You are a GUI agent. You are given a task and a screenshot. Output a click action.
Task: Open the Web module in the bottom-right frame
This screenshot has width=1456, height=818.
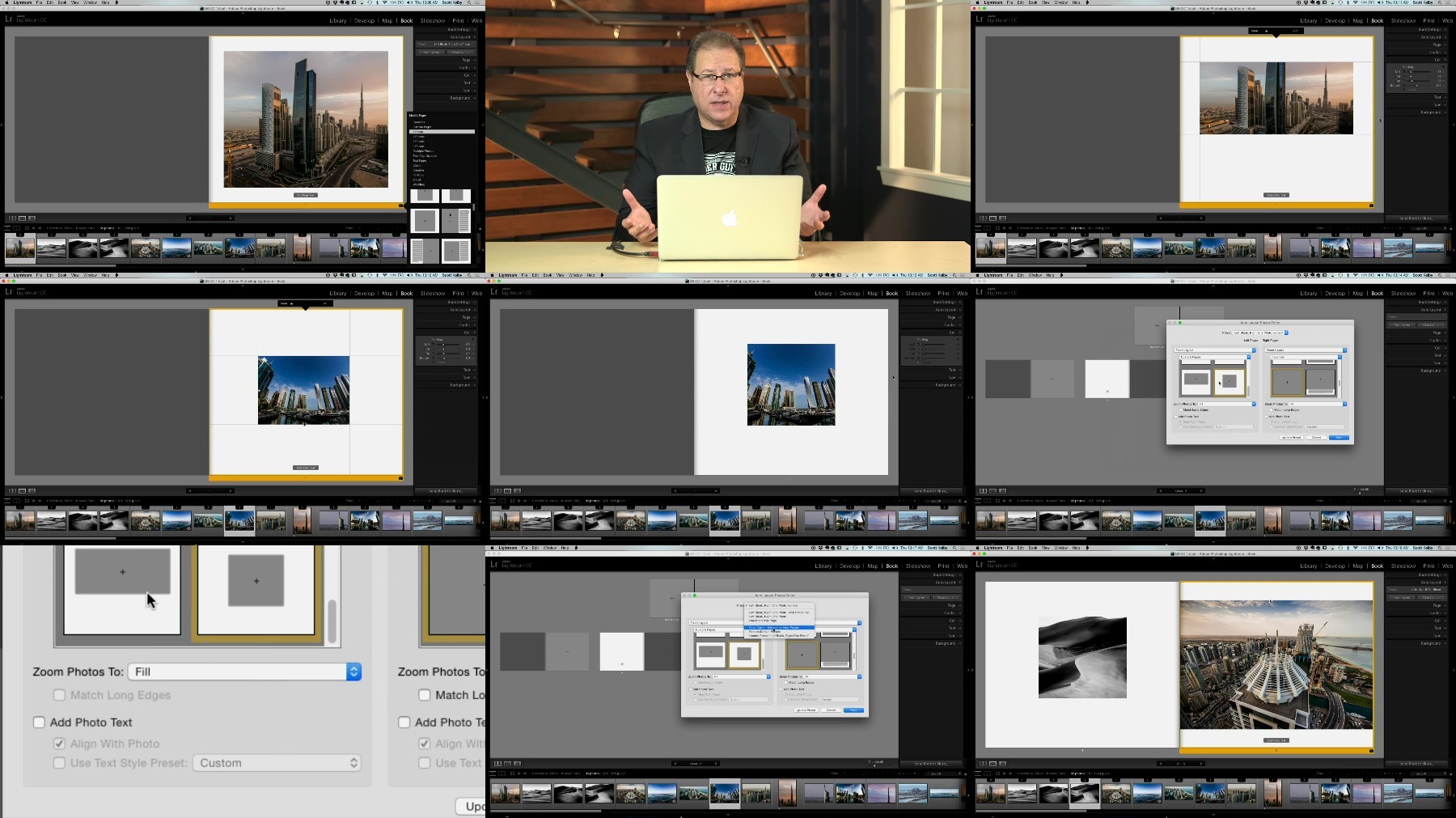1447,566
